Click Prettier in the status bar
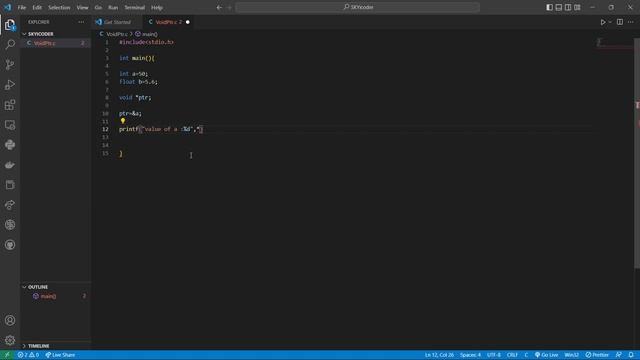The image size is (640, 360). click(597, 355)
